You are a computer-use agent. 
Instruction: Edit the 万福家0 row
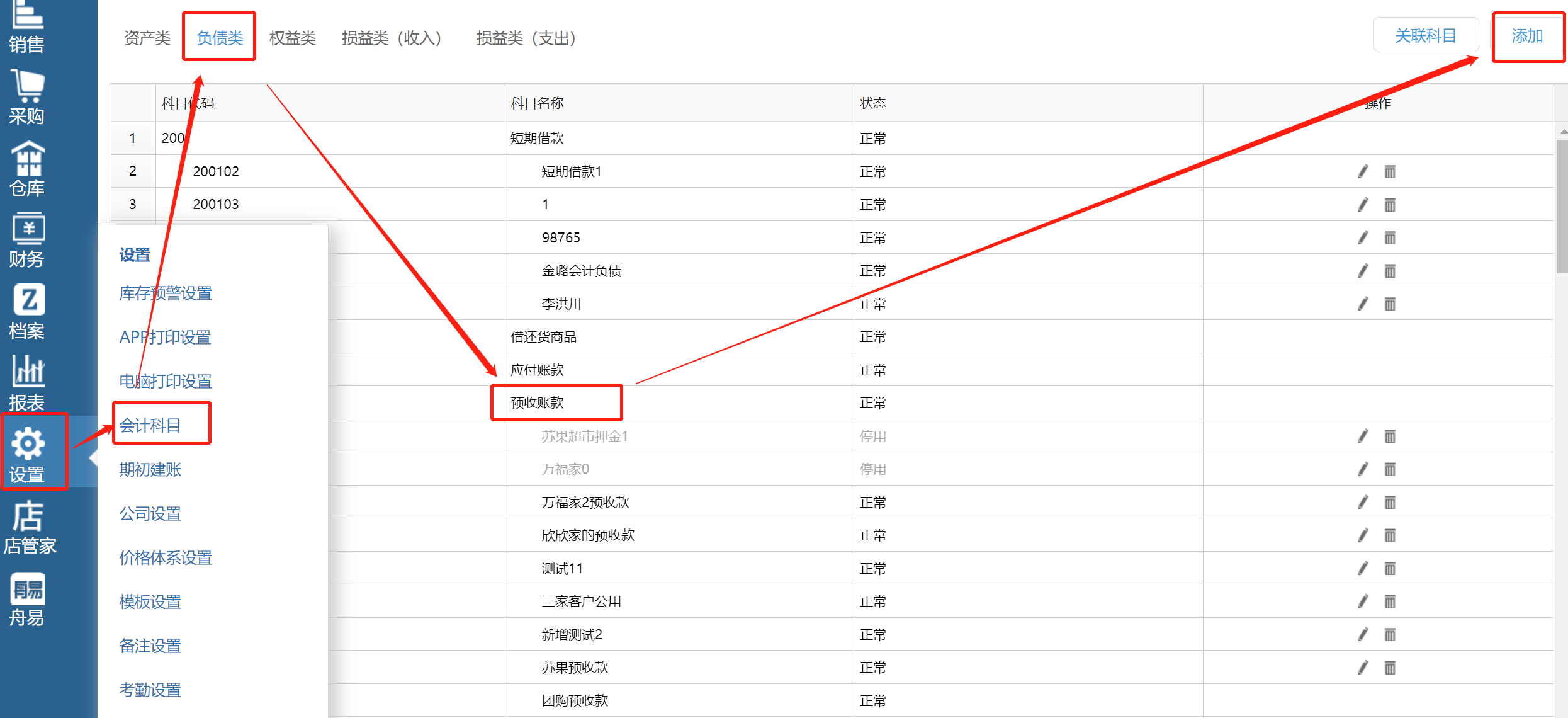tap(1363, 469)
